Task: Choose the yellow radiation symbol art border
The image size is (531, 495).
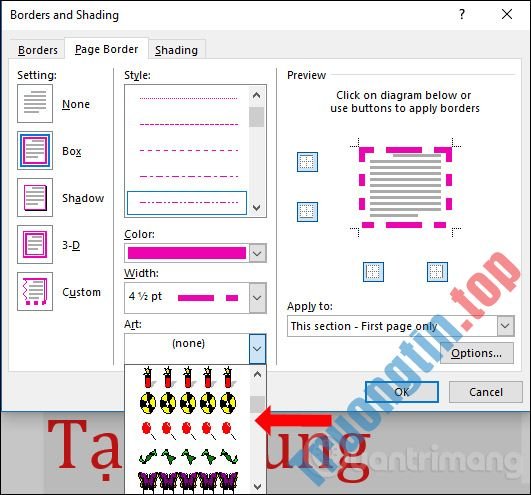Action: (x=188, y=403)
